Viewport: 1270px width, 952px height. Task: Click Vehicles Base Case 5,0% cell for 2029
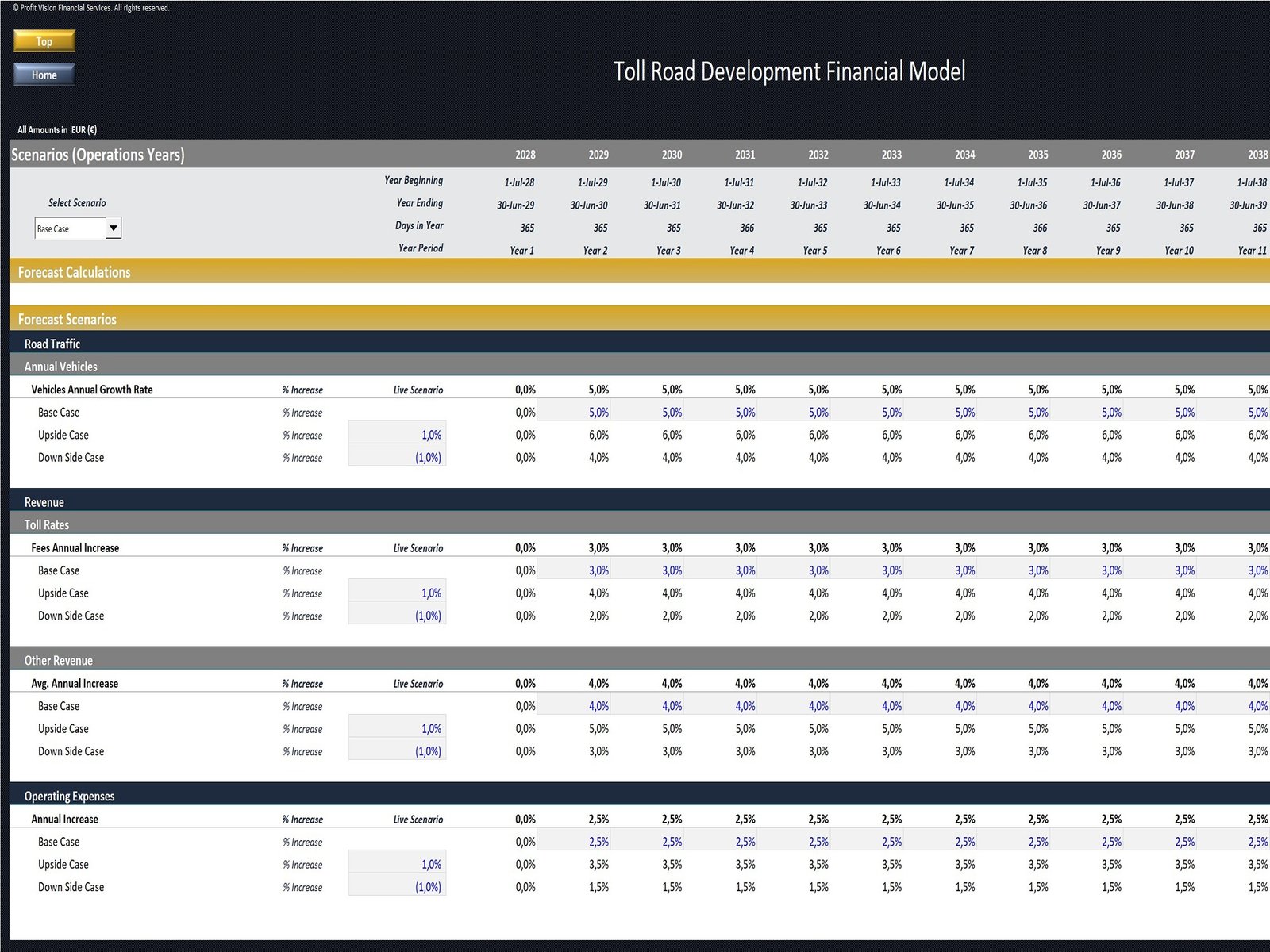pyautogui.click(x=598, y=413)
